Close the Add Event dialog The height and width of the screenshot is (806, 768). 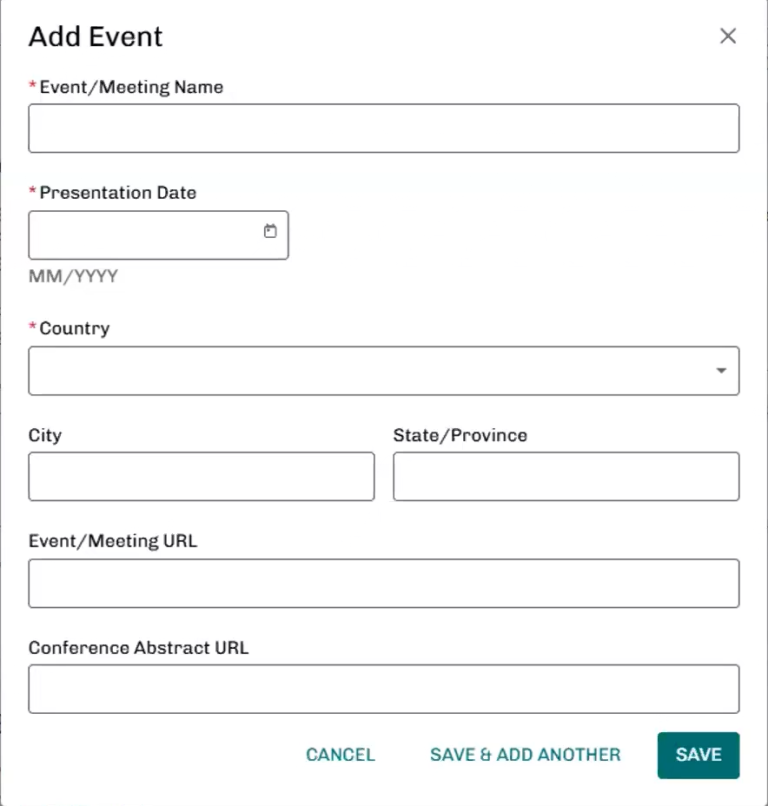pos(728,36)
